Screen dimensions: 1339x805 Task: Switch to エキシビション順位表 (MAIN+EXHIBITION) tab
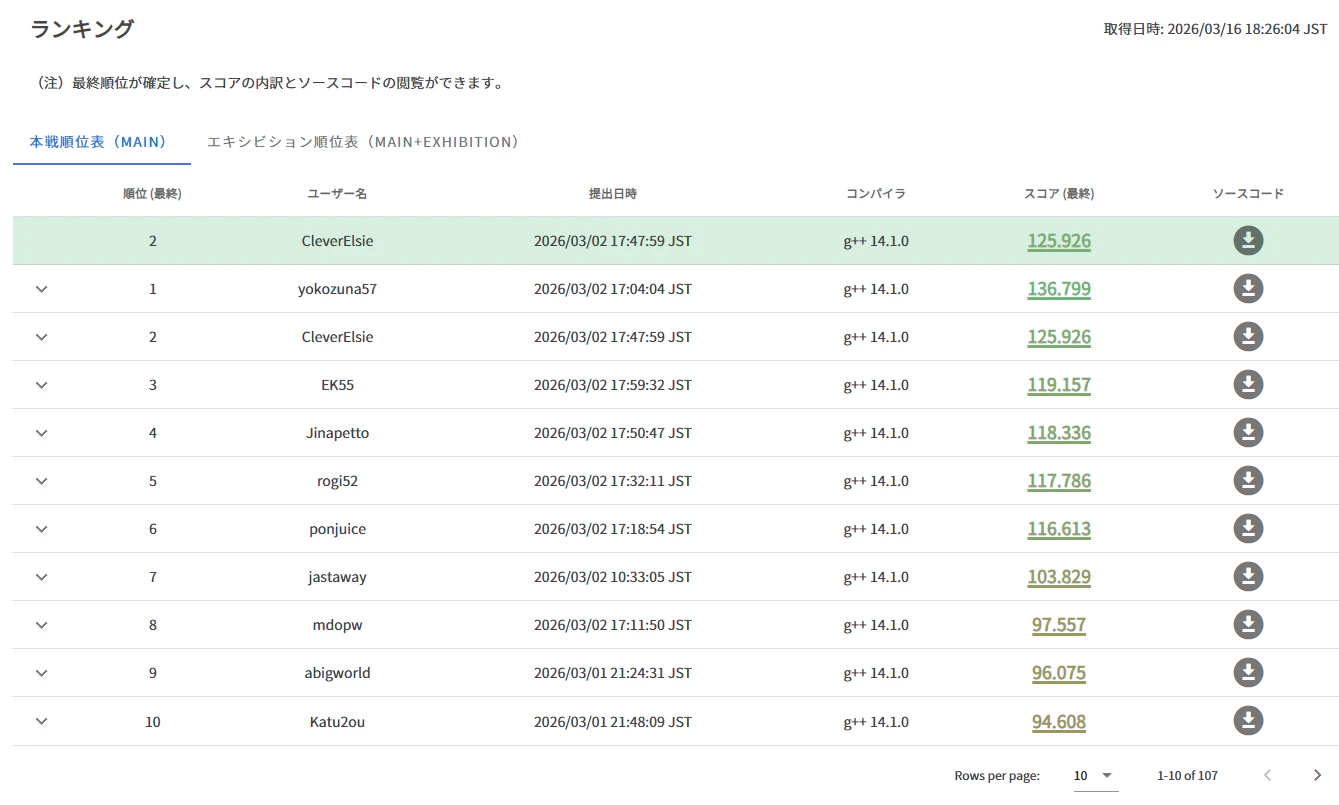click(363, 142)
